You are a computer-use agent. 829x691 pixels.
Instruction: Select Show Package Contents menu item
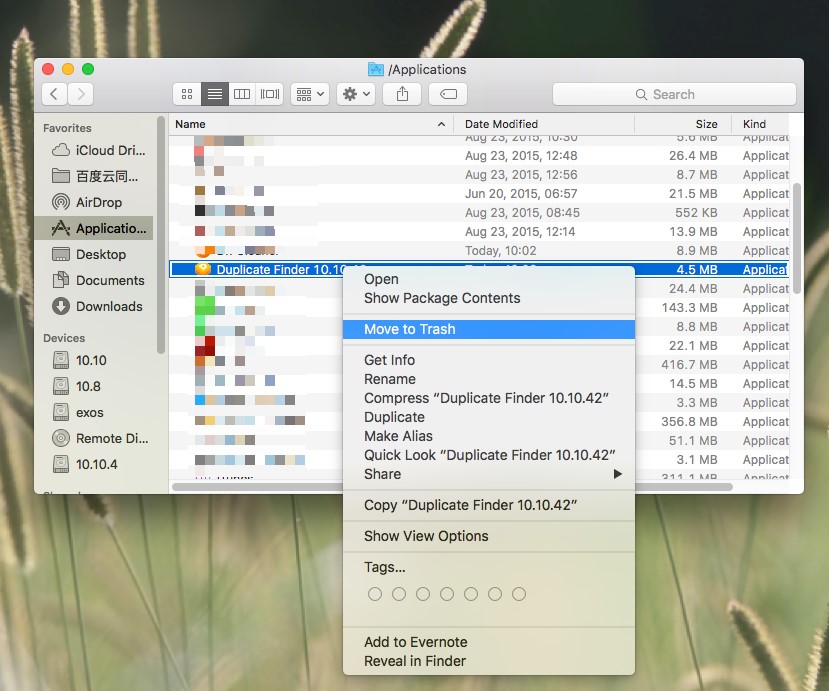click(442, 298)
